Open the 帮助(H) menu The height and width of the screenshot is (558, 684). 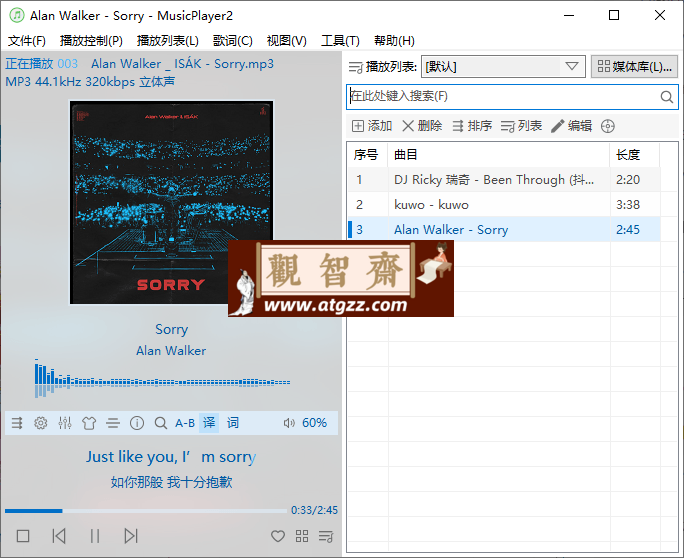click(394, 41)
